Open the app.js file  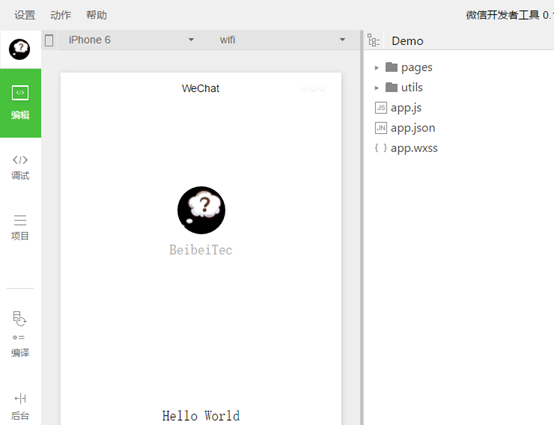coord(398,108)
